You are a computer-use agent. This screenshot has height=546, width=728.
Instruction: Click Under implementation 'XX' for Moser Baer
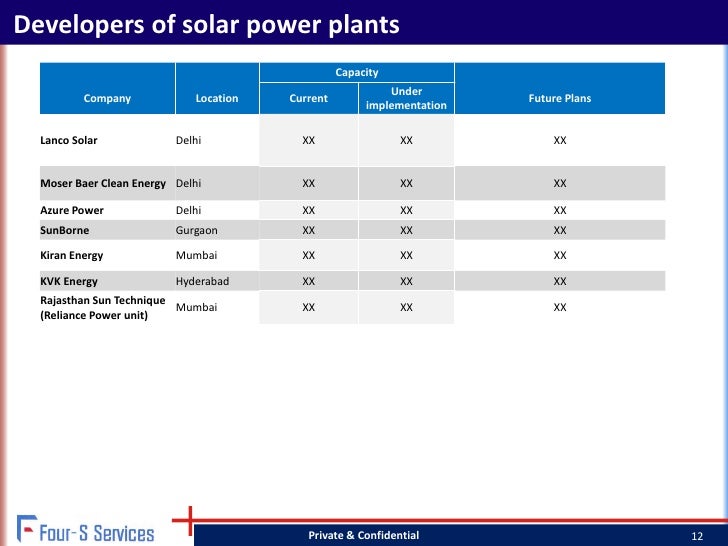(406, 183)
